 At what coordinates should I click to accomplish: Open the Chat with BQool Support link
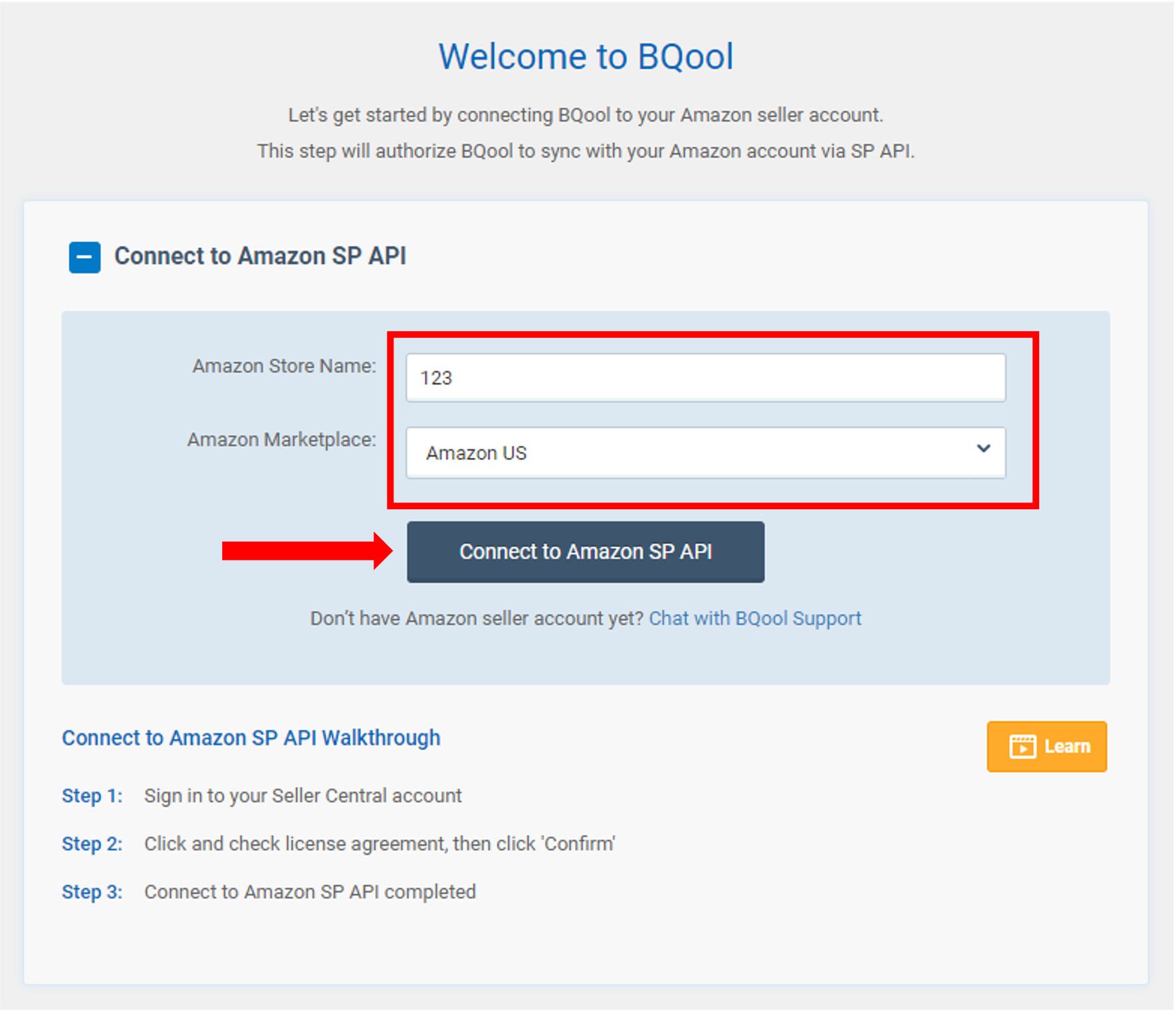pyautogui.click(x=755, y=618)
